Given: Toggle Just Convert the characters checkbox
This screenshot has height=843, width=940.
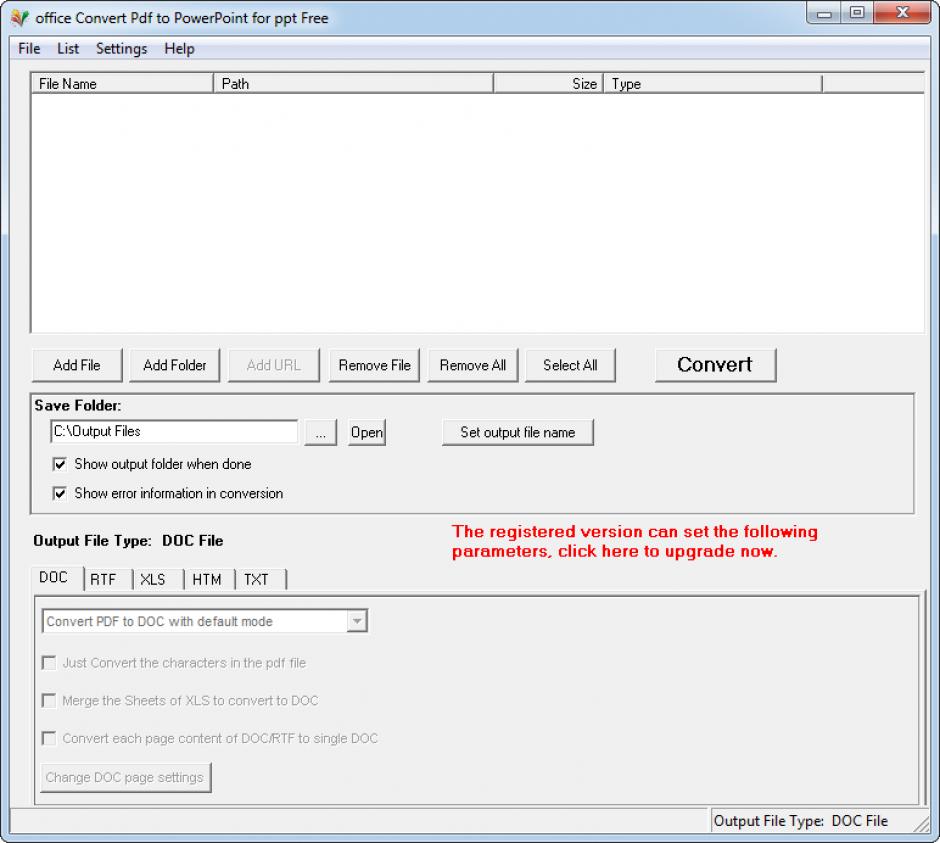Looking at the screenshot, I should click(x=49, y=663).
